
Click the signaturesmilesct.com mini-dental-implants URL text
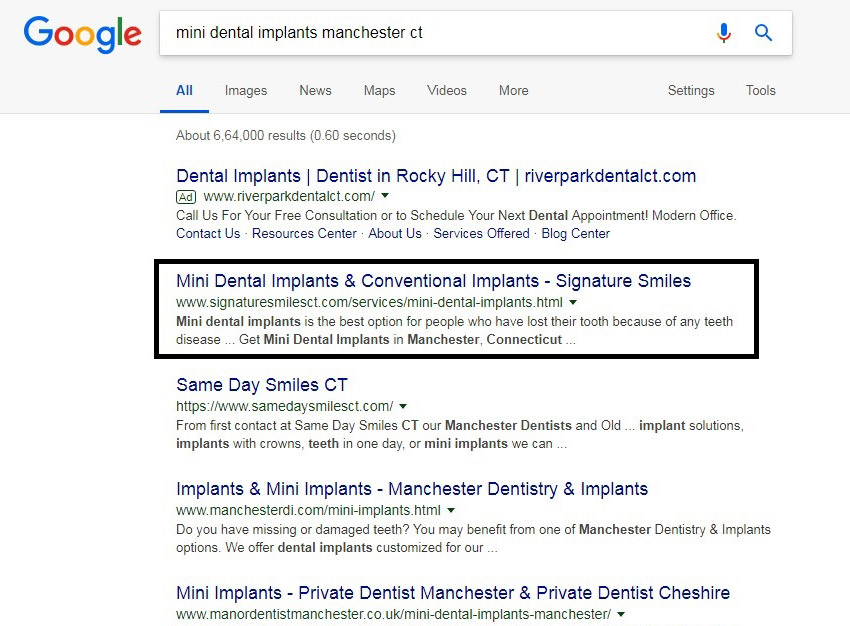click(369, 302)
